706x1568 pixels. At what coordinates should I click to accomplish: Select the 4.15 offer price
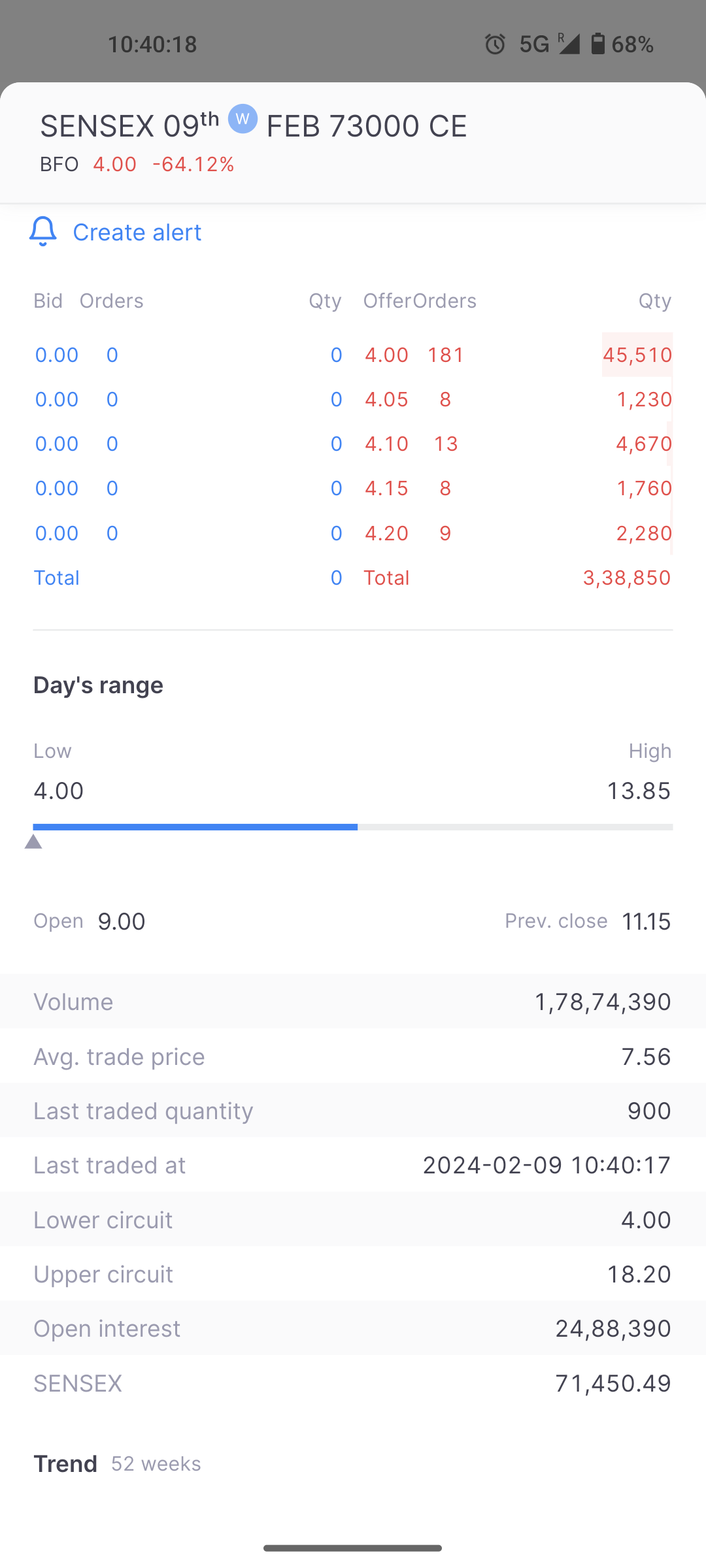(x=386, y=488)
